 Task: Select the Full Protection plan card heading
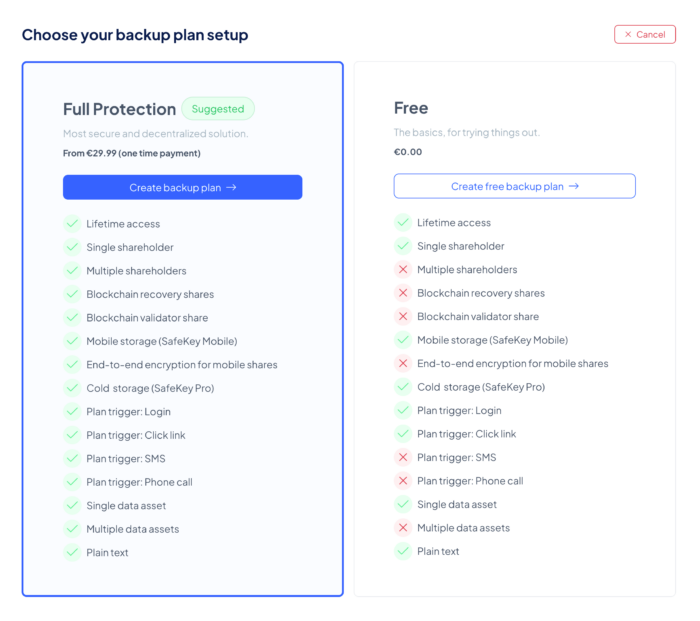pyautogui.click(x=118, y=109)
